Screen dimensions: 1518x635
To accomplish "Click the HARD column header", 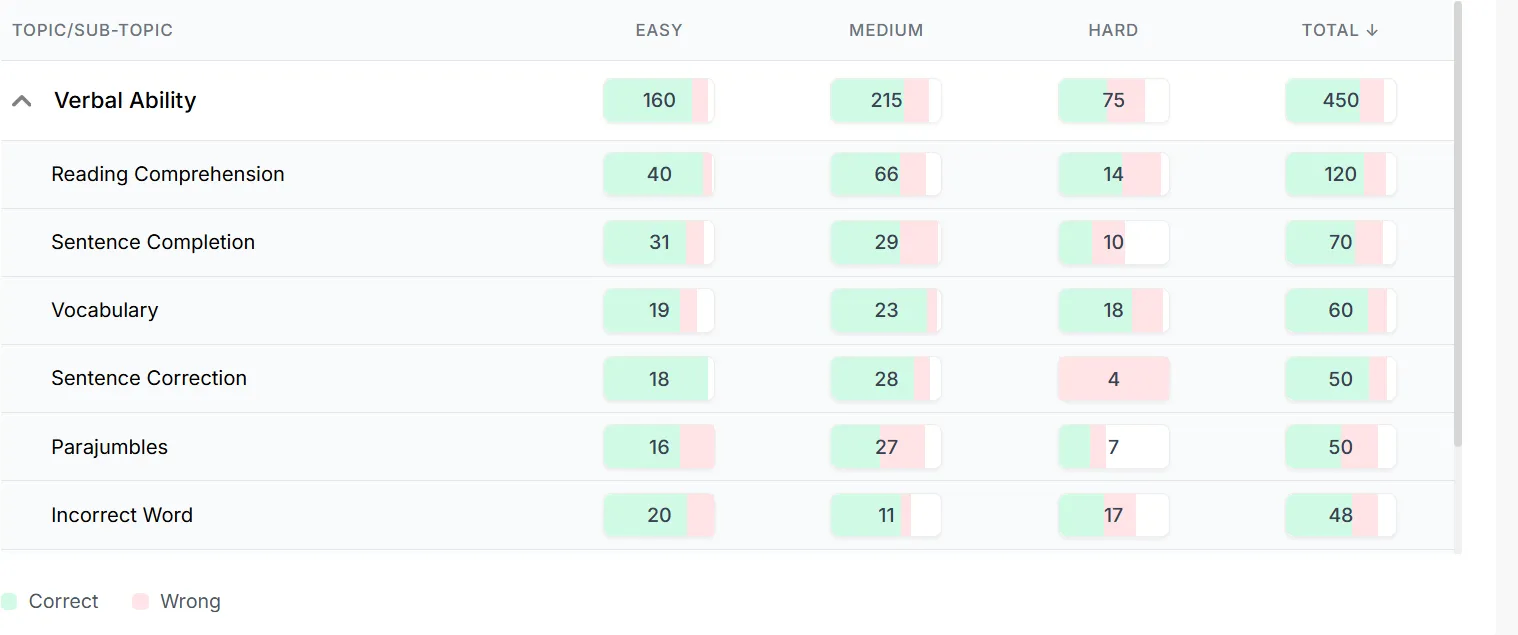I will [1113, 30].
